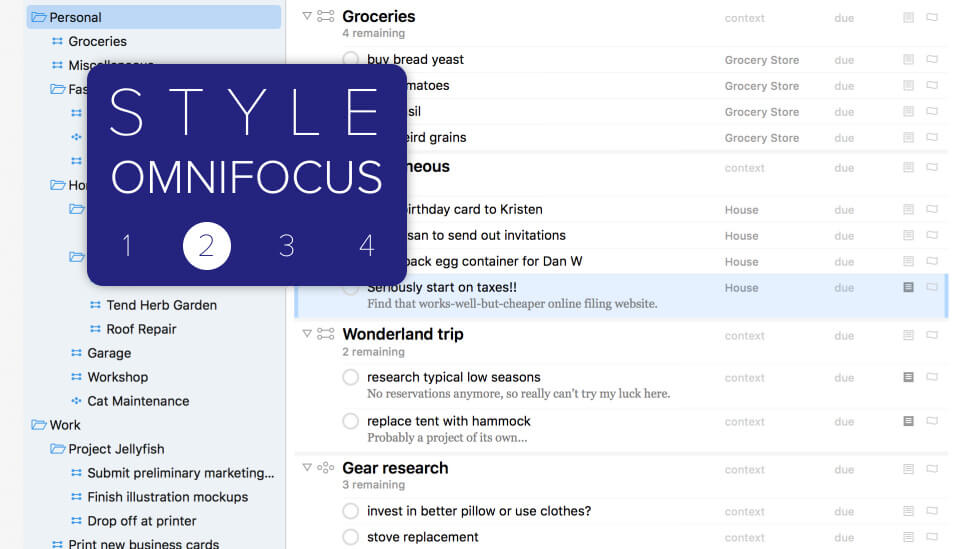Screen dimensions: 955x549
Task: Complete research typical low seasons task
Action: click(350, 377)
